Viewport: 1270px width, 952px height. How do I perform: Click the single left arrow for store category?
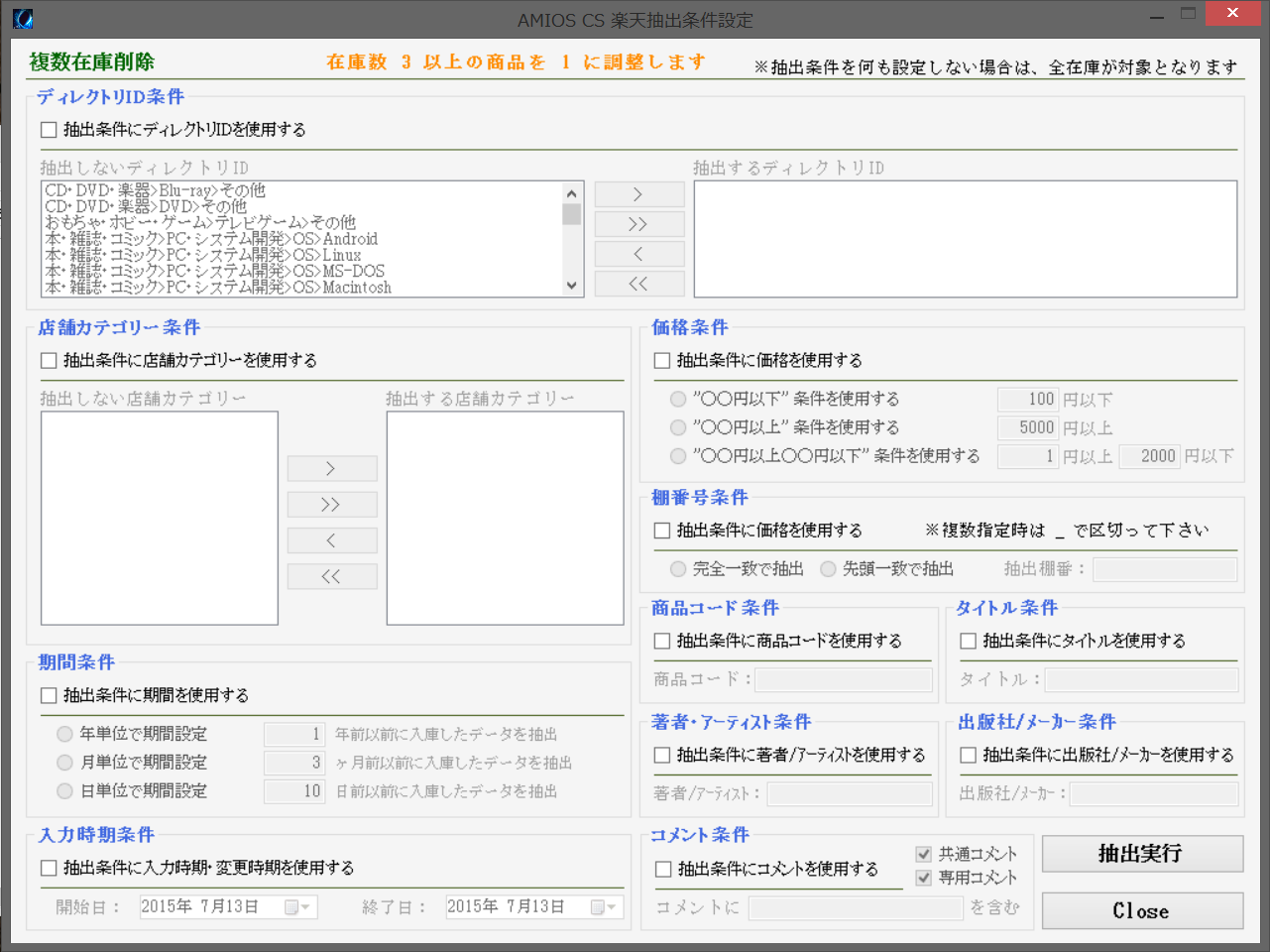click(x=332, y=540)
